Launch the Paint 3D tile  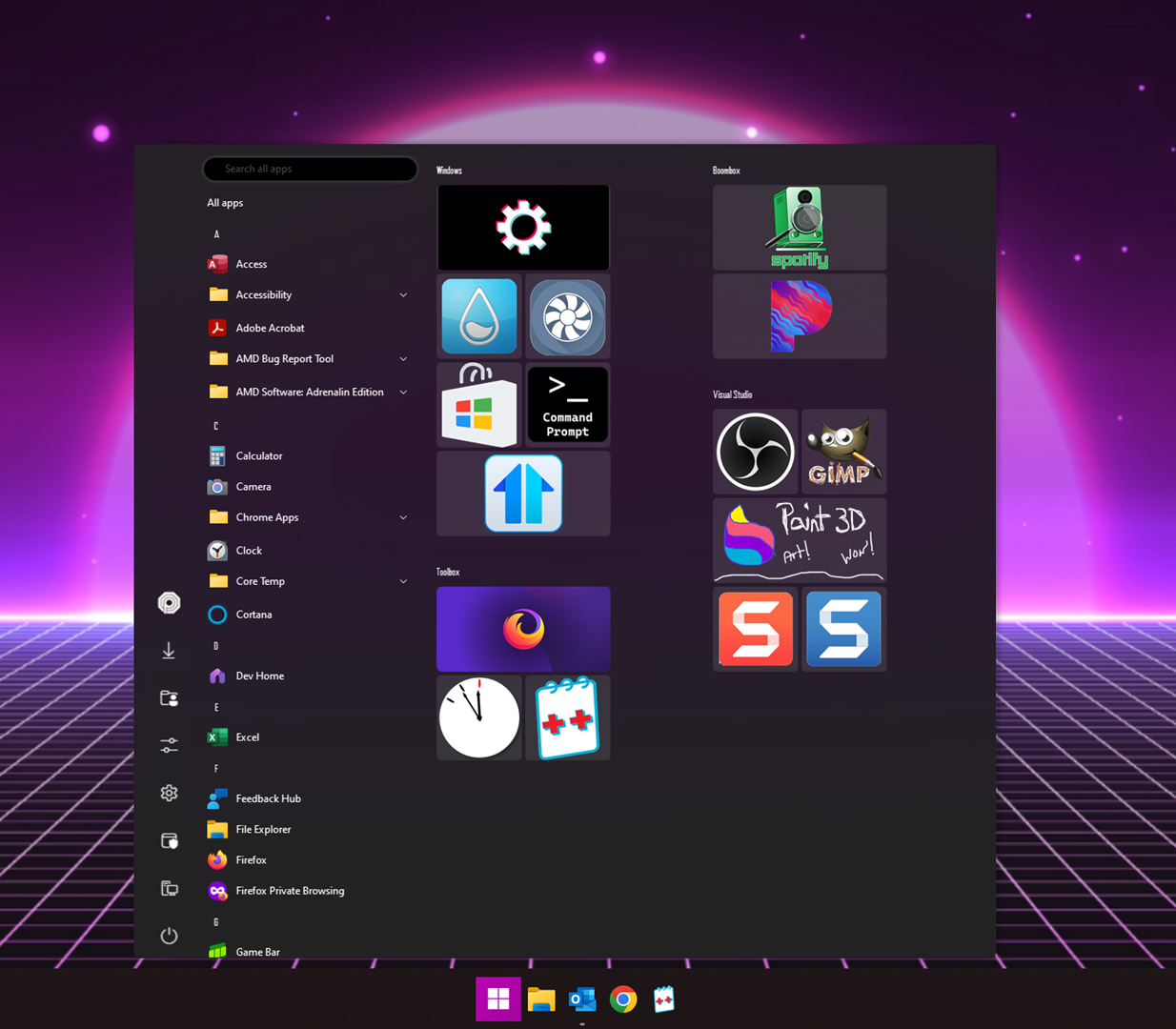pos(800,540)
